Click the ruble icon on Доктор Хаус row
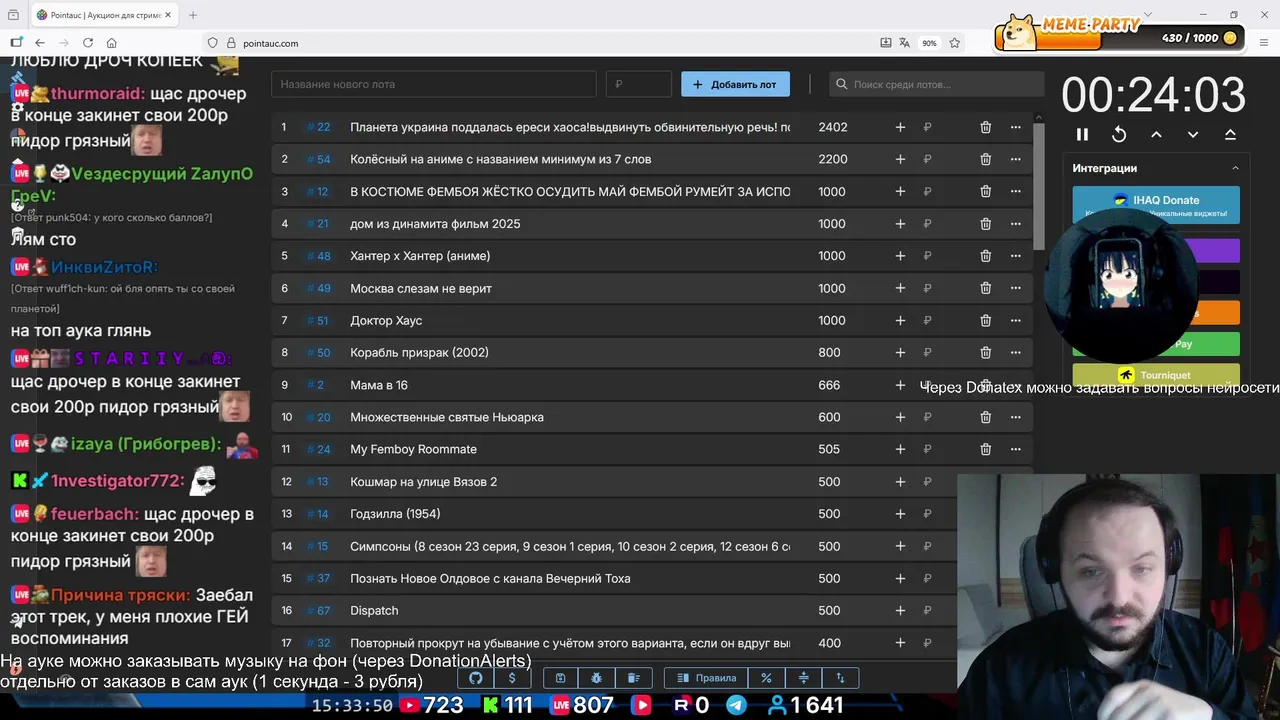The width and height of the screenshot is (1280, 720). tap(927, 320)
